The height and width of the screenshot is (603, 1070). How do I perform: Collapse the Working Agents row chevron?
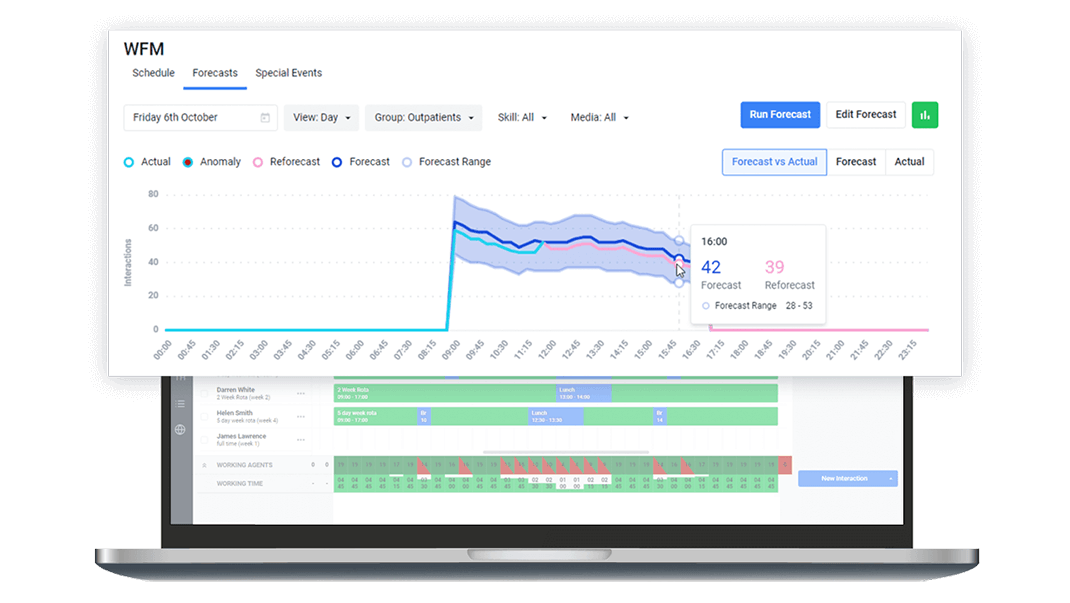click(205, 465)
